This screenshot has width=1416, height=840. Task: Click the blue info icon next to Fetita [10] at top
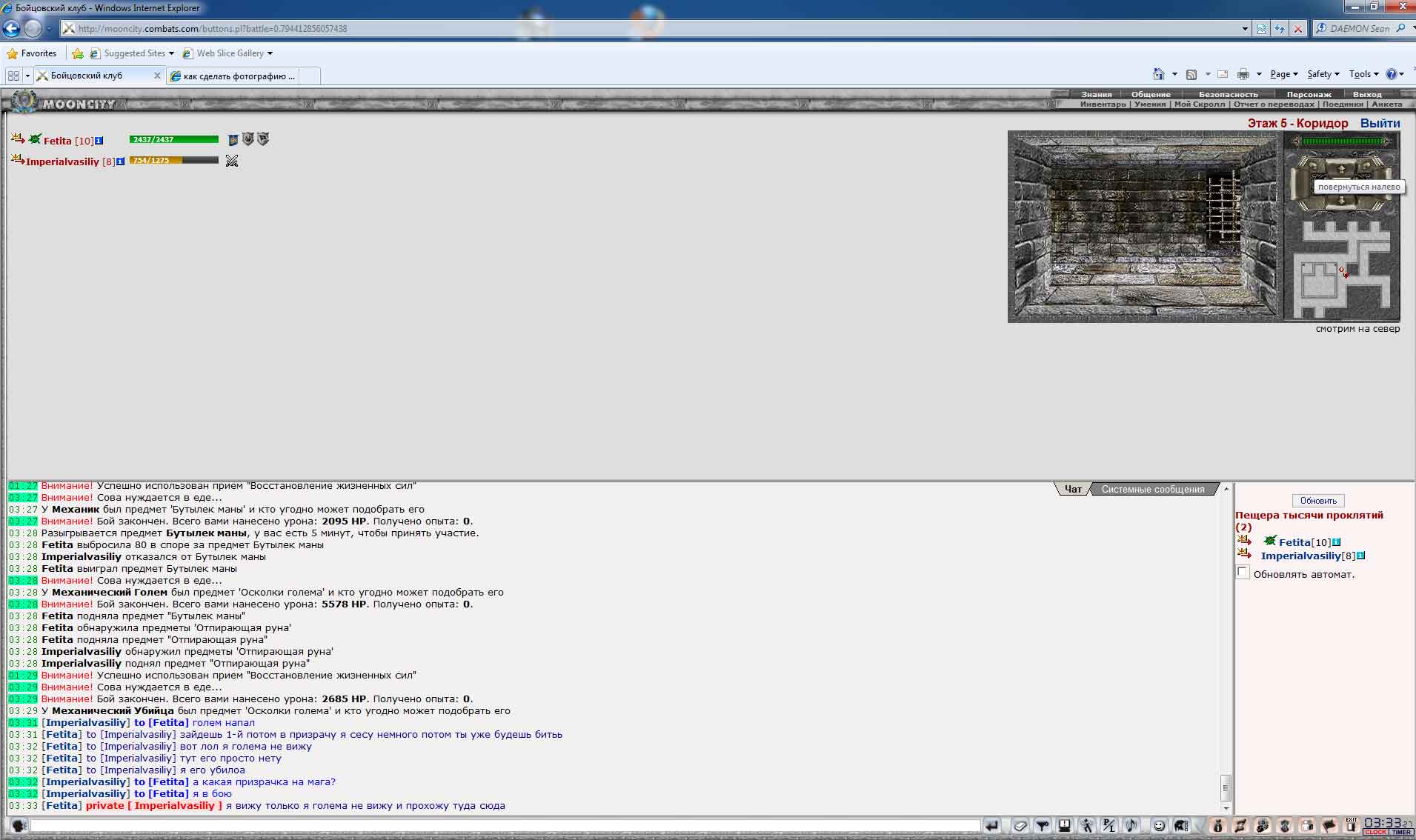pos(99,141)
